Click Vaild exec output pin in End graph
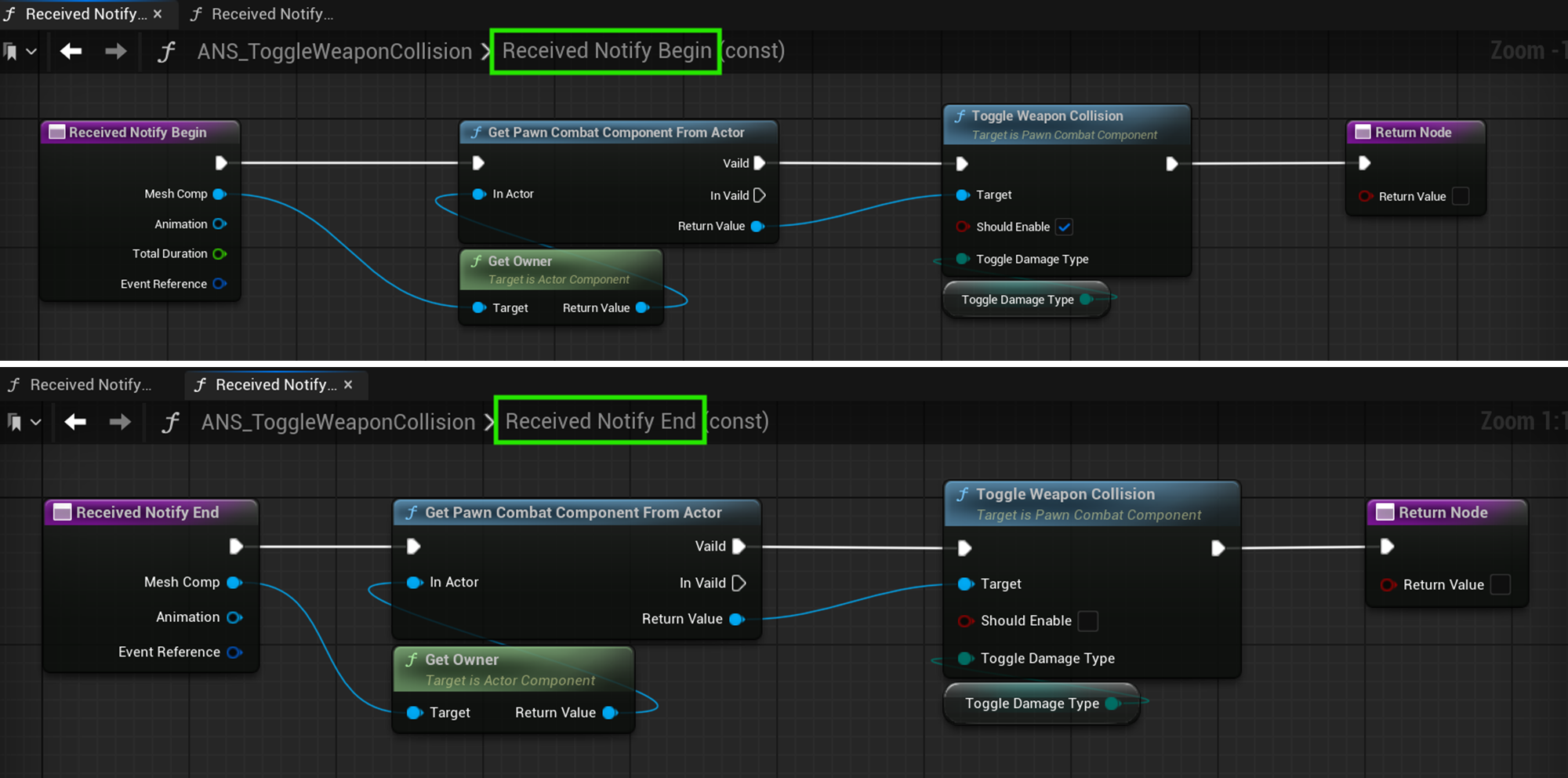This screenshot has height=778, width=1568. (x=739, y=547)
